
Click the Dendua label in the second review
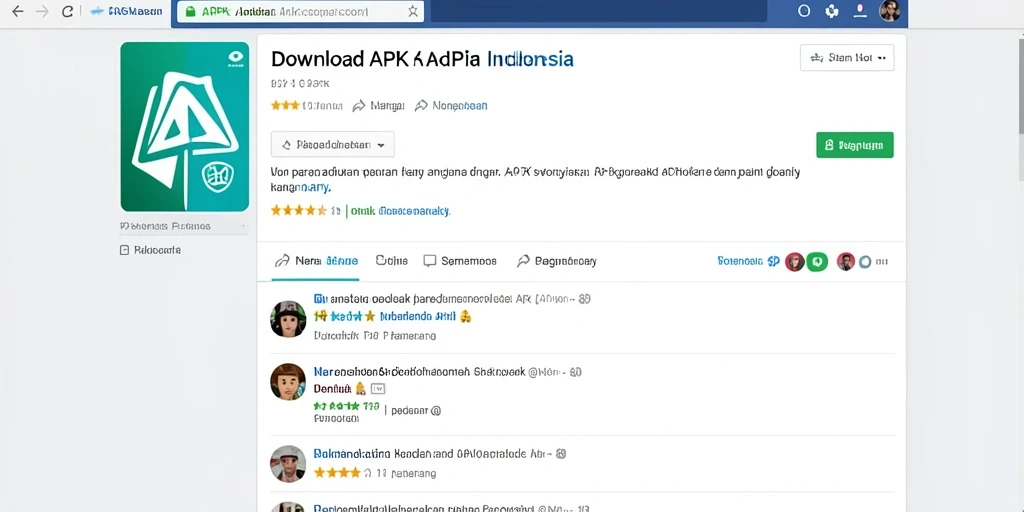pyautogui.click(x=332, y=389)
